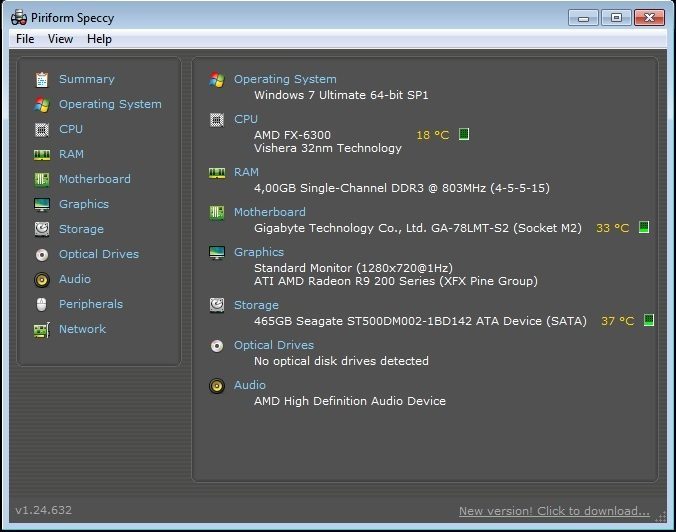Click the Motherboard icon in sidebar
676x532 pixels.
pyautogui.click(x=42, y=179)
